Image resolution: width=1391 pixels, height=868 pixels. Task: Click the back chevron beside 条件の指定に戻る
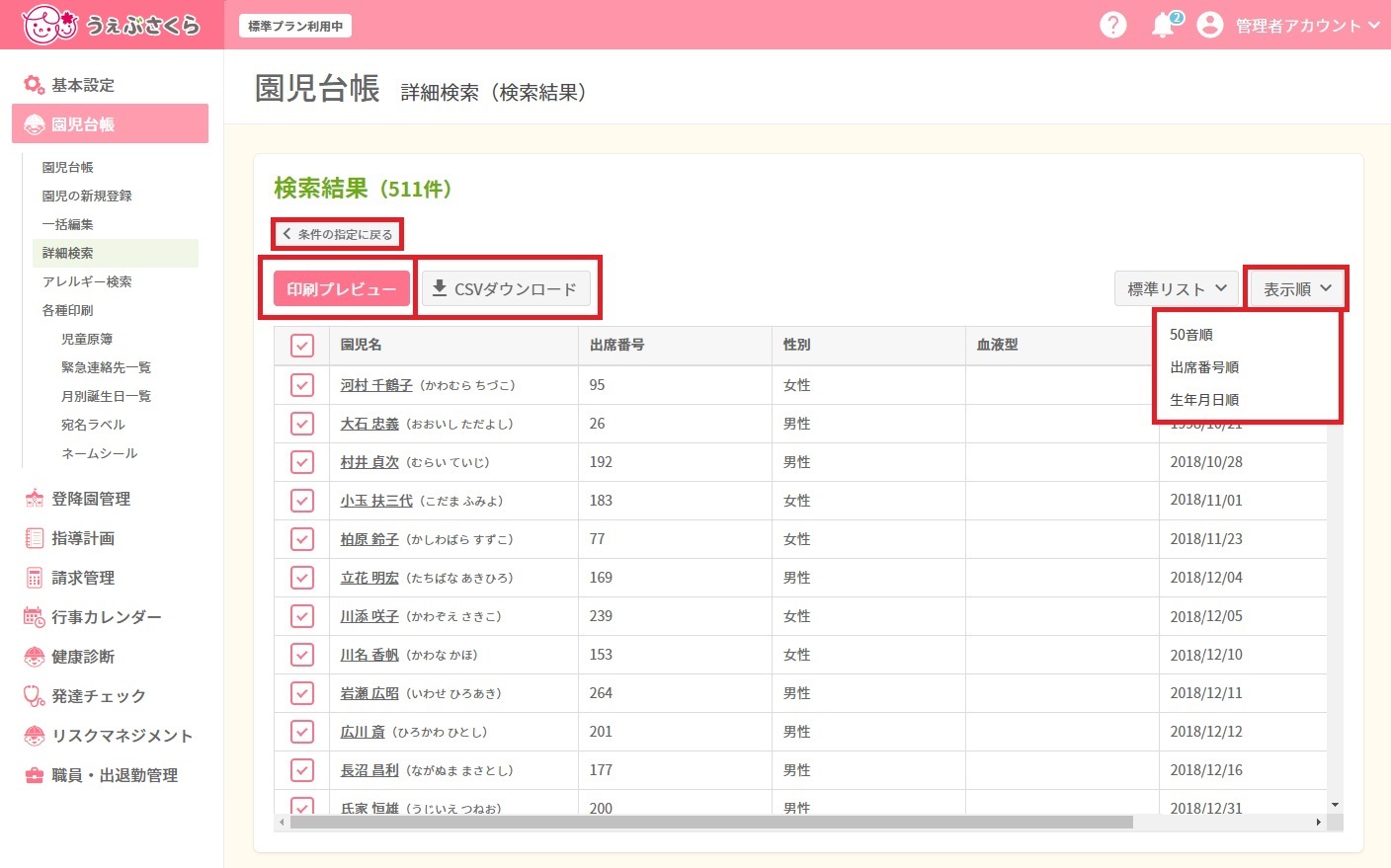coord(286,234)
